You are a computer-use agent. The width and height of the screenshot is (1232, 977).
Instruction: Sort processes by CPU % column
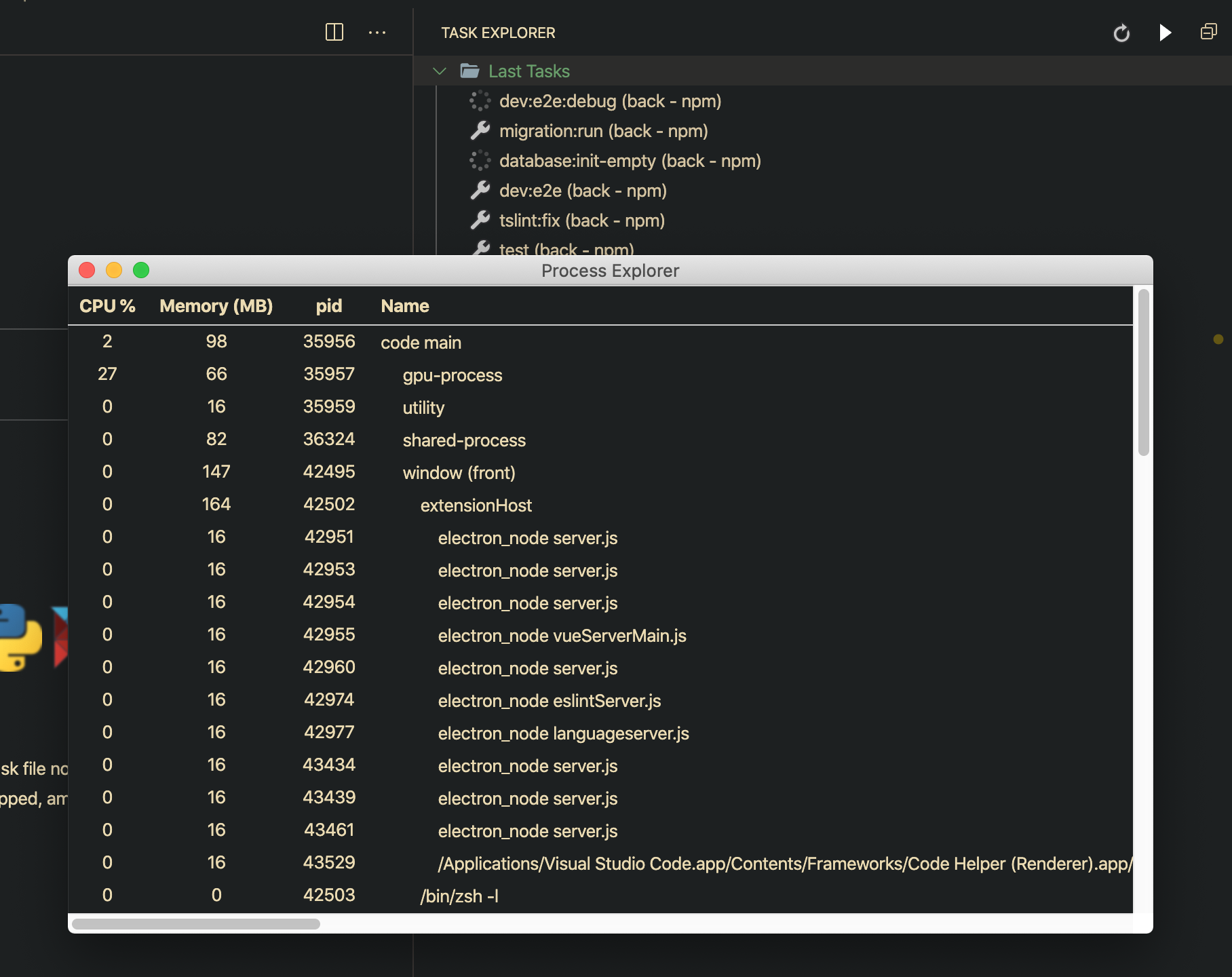click(x=107, y=306)
